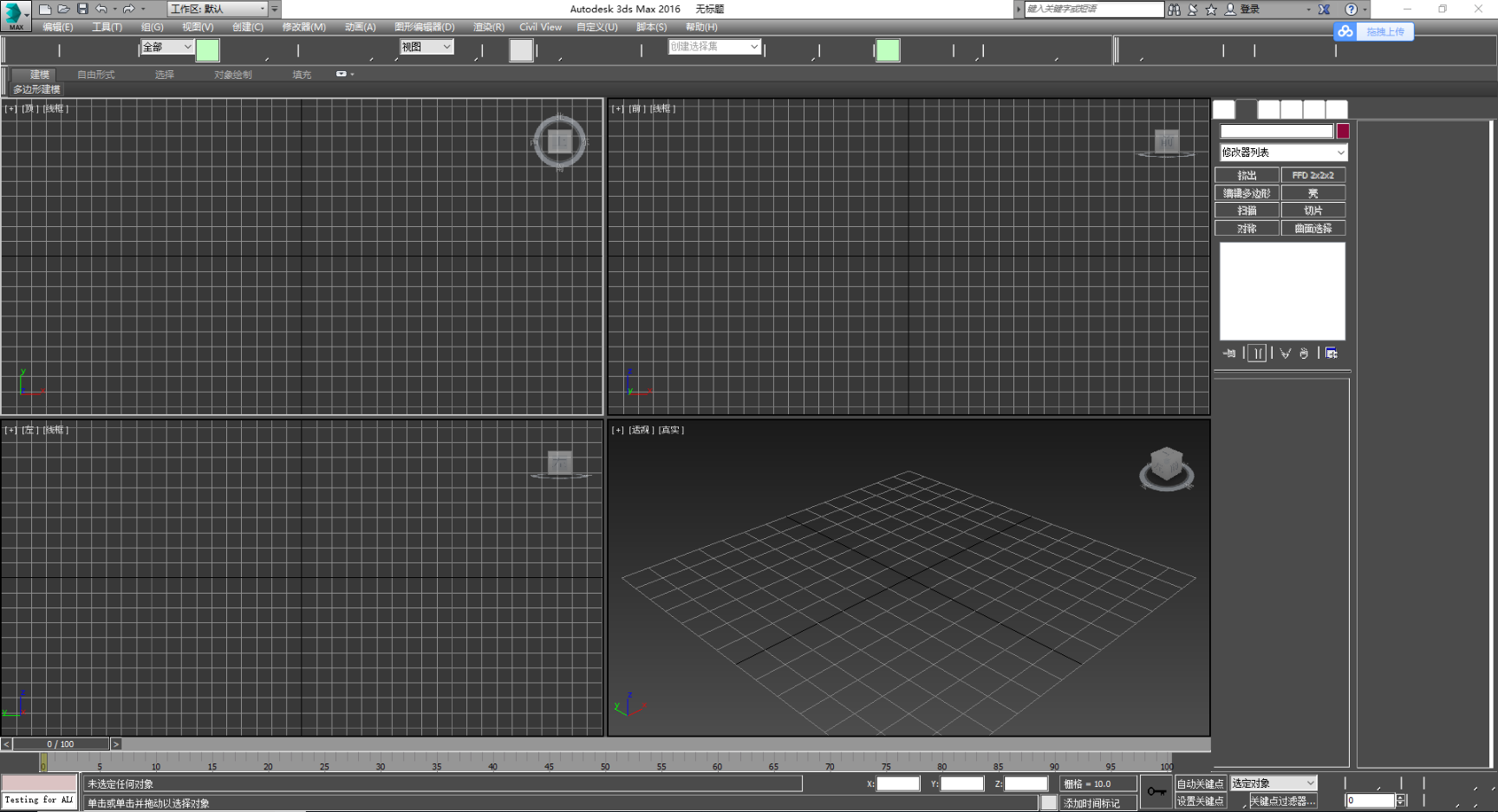Image resolution: width=1498 pixels, height=812 pixels.
Task: Click the X coordinate input field
Action: point(898,783)
